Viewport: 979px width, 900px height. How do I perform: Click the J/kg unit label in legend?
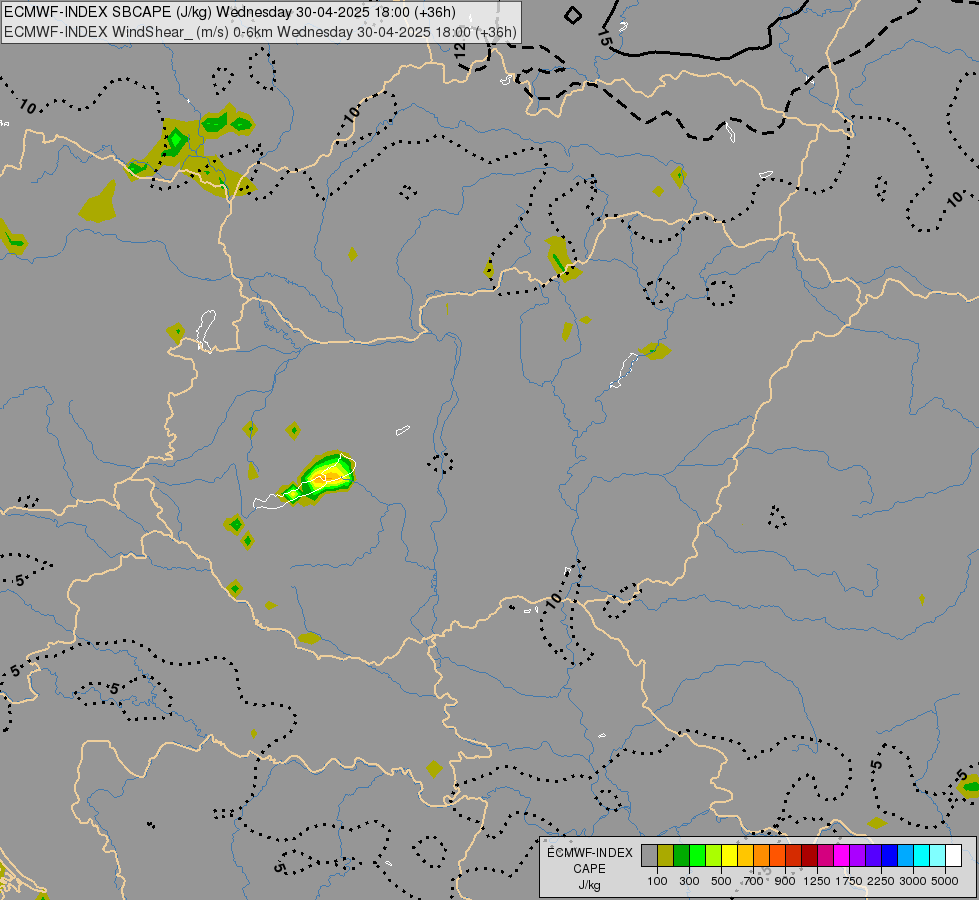(x=589, y=885)
